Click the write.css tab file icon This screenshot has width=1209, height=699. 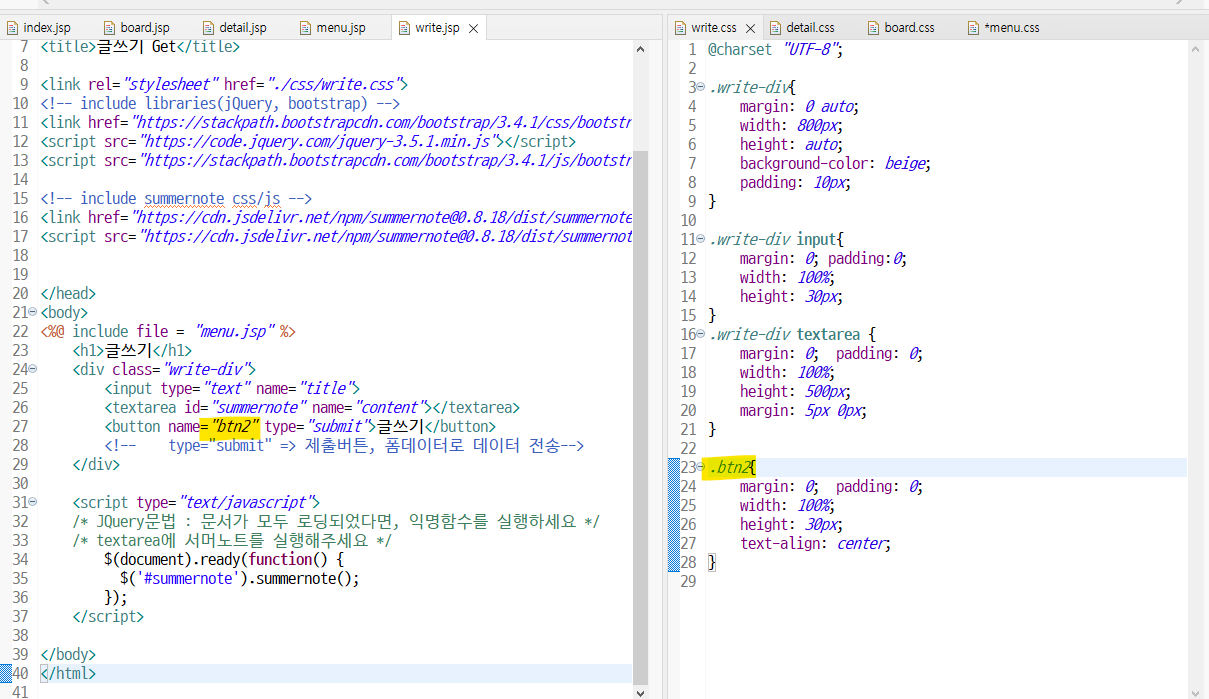point(680,28)
